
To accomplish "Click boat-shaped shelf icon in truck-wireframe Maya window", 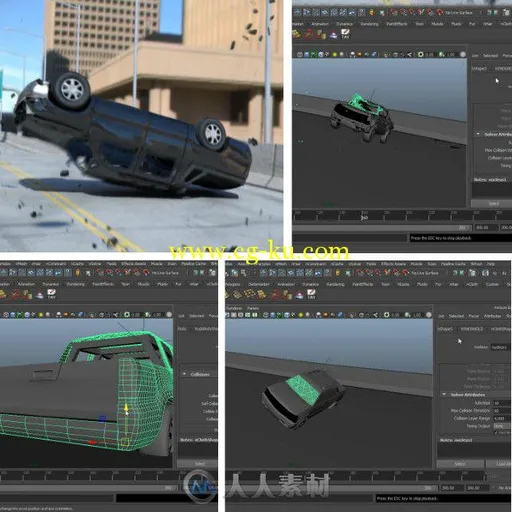I will (x=39, y=295).
